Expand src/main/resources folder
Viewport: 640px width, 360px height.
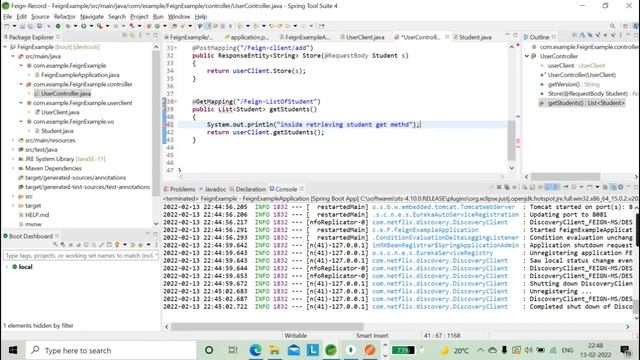[x=13, y=140]
